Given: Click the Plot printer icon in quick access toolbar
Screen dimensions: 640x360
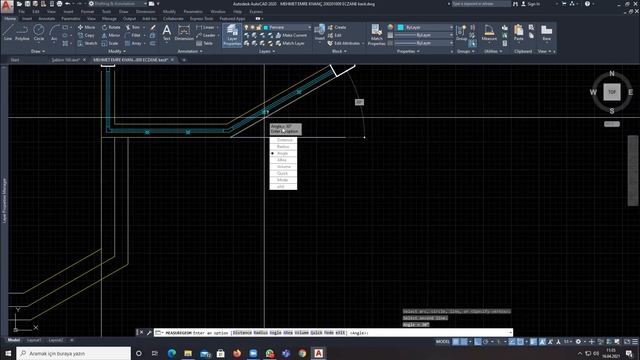Looking at the screenshot, I should [x=59, y=4].
